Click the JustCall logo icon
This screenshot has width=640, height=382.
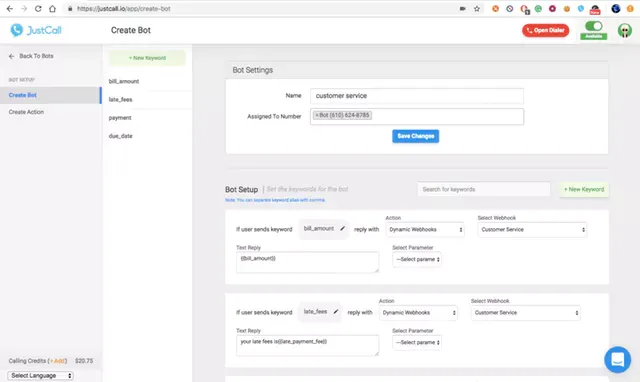17,30
